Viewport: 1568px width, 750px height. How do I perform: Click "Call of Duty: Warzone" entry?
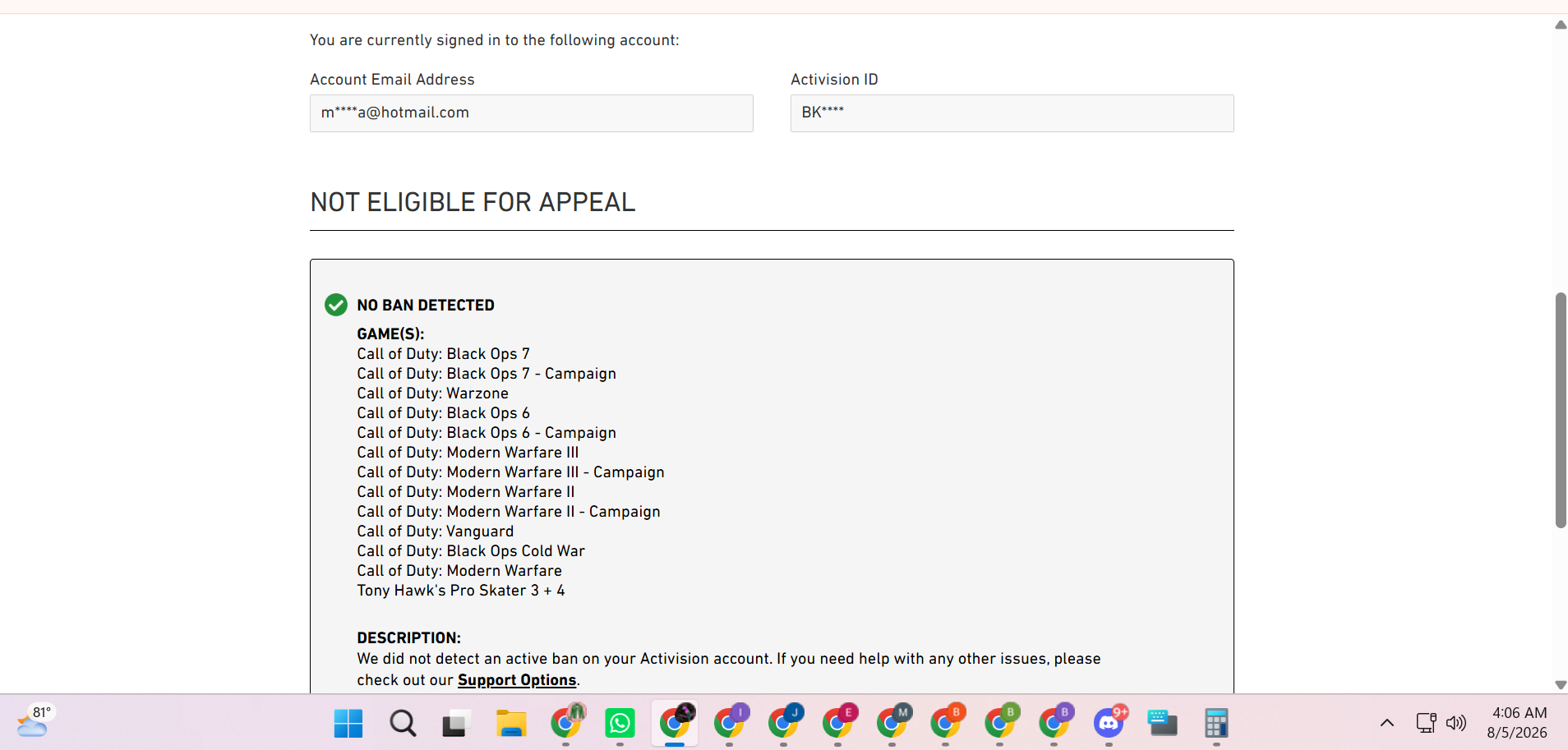(x=432, y=393)
